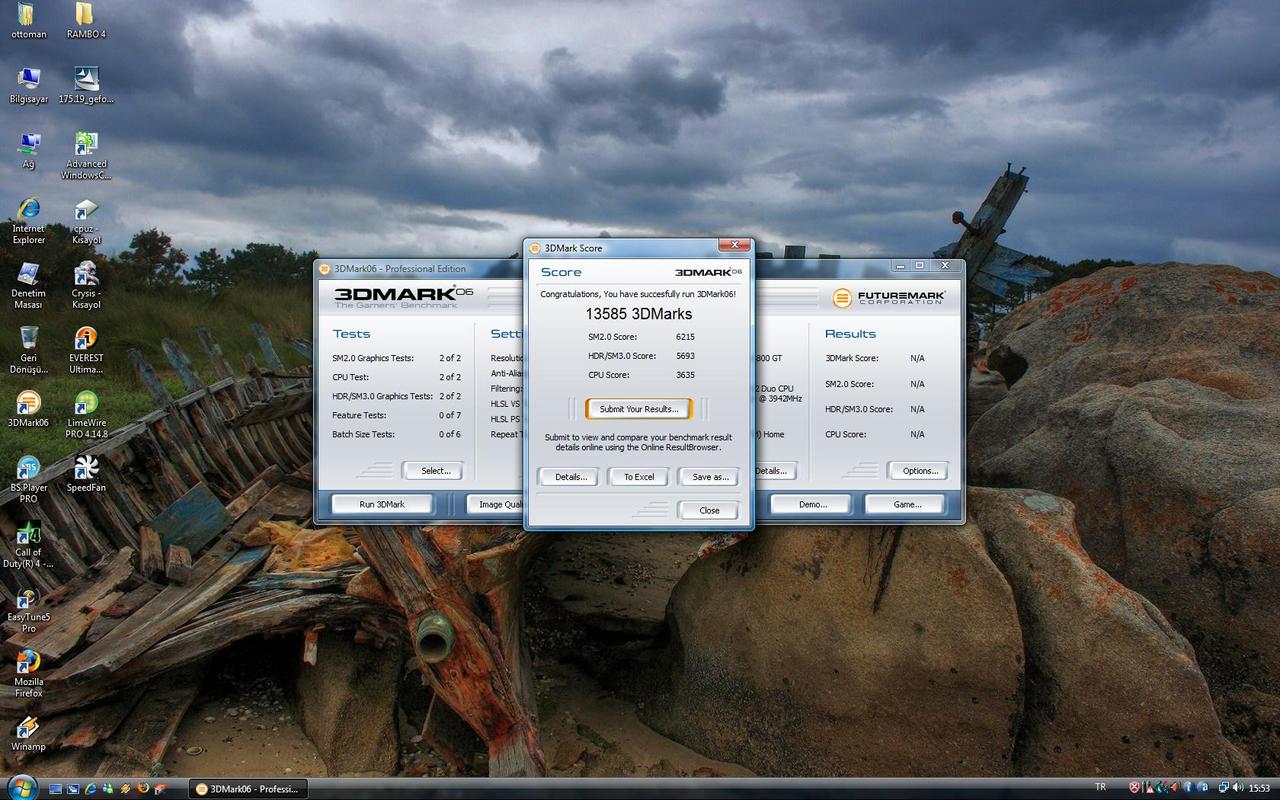Open the RAMBO 4 folder

[x=86, y=20]
